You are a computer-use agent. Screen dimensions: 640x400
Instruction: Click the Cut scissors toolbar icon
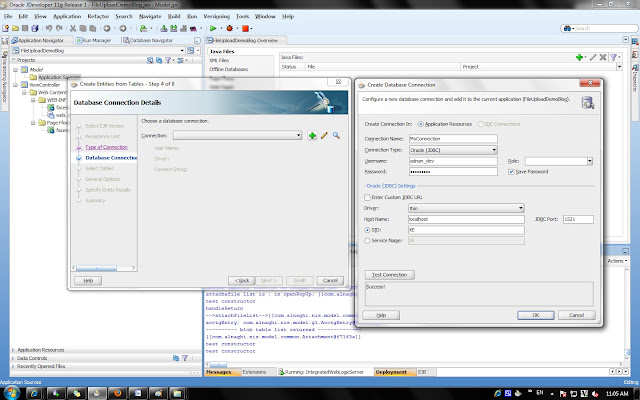tap(73, 28)
